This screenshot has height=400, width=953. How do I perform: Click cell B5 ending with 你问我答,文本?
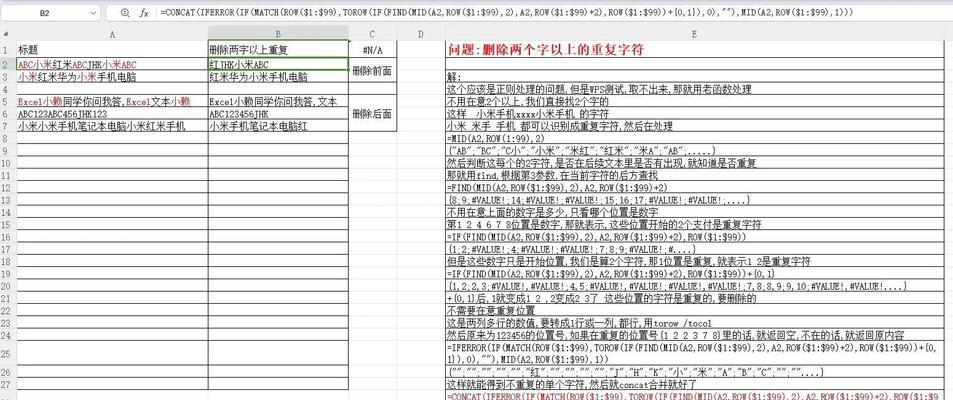278,102
